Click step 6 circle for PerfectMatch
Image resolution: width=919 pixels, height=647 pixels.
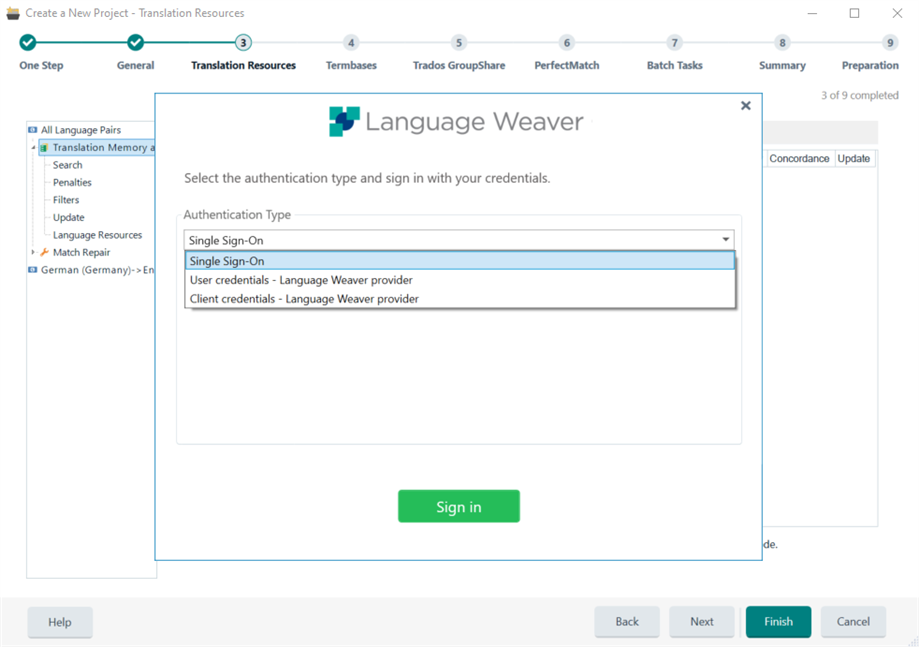pyautogui.click(x=567, y=42)
